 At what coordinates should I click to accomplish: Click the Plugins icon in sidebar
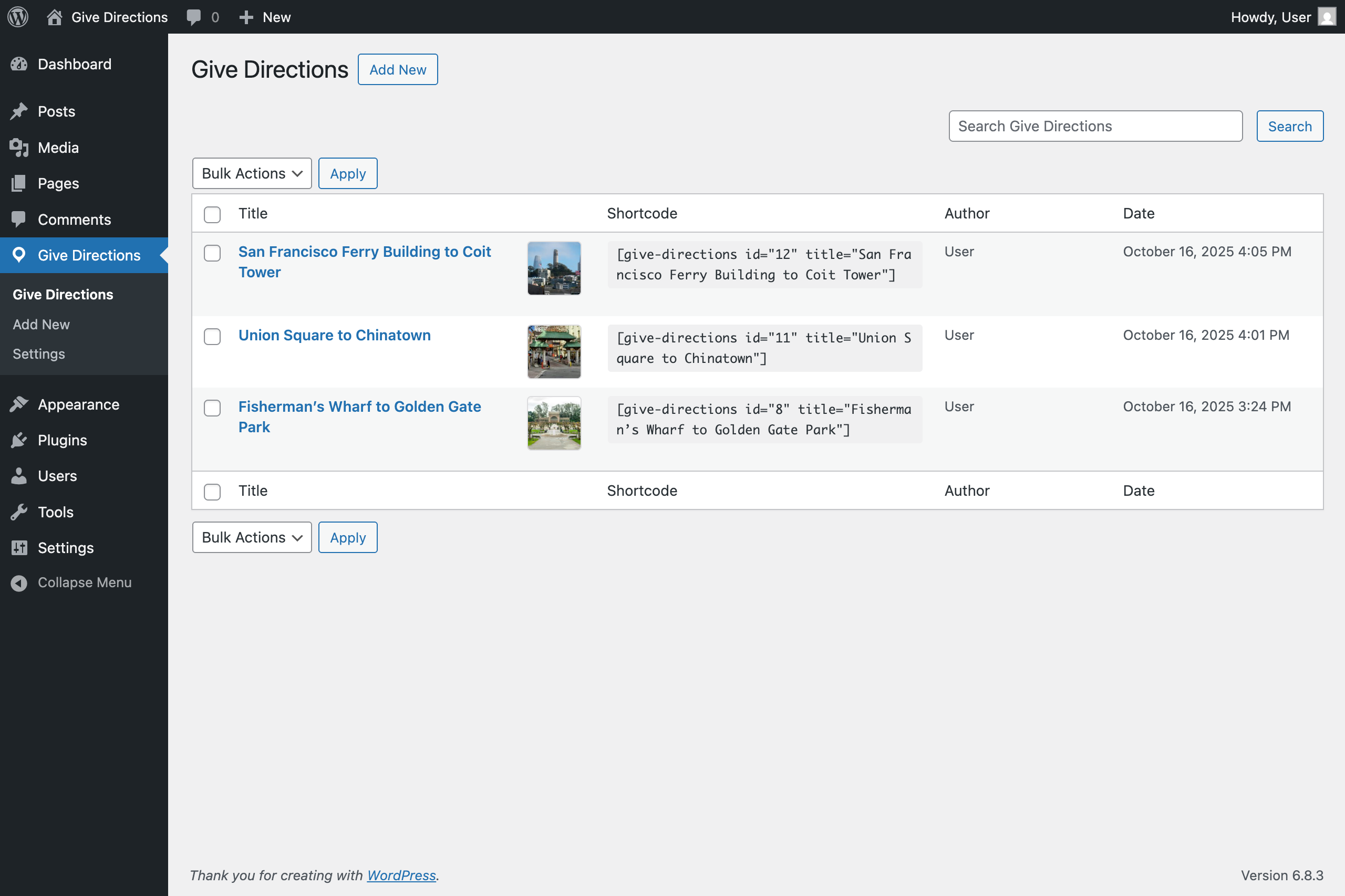[19, 440]
